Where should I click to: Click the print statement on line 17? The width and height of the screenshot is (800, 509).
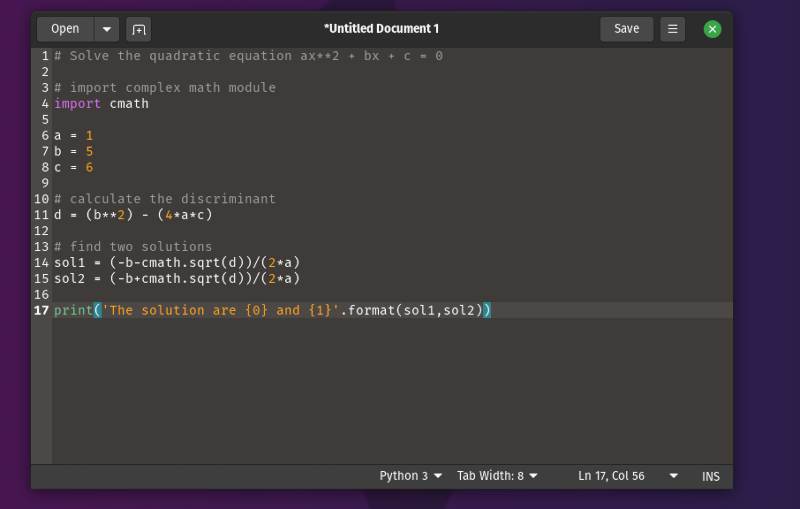(272, 310)
